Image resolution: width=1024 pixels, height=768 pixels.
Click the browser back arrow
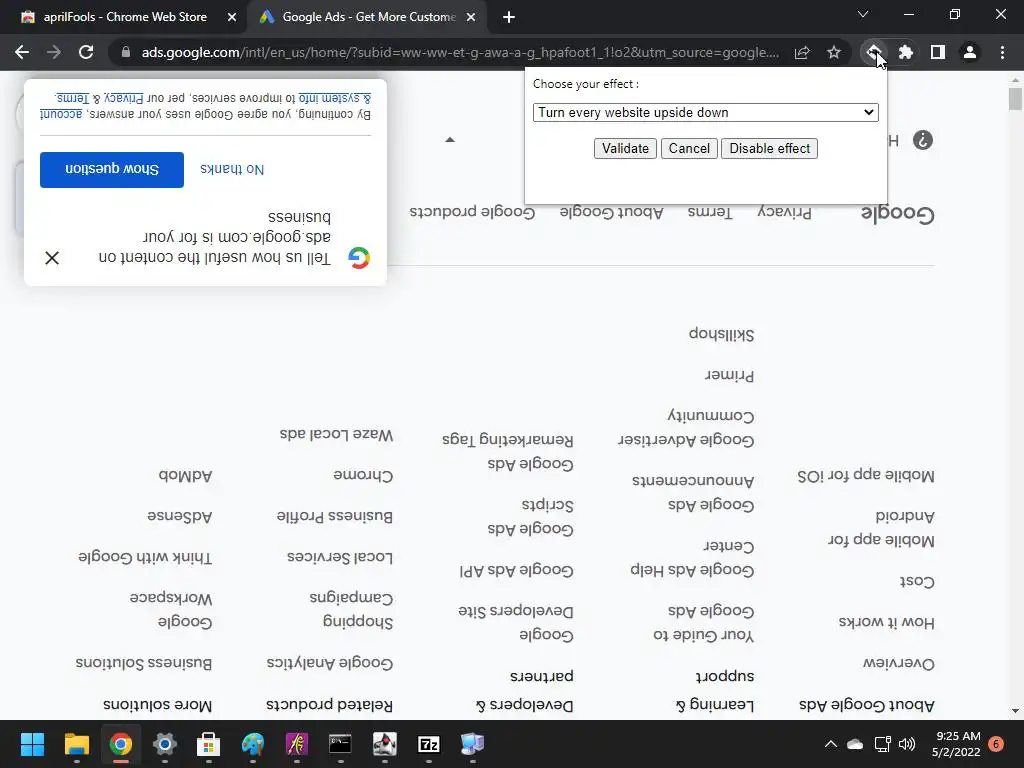[x=22, y=52]
